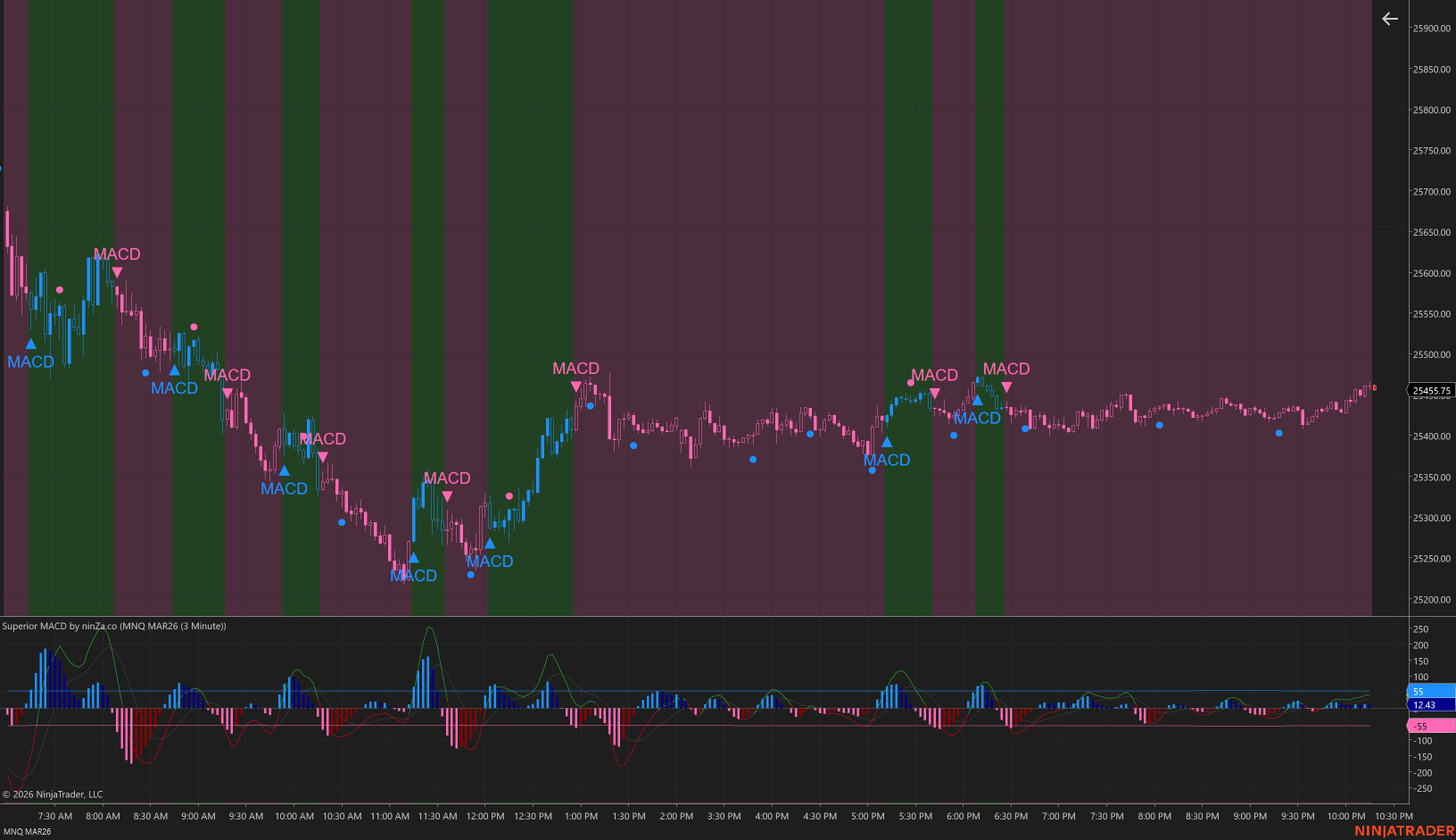Viewport: 1456px width, 840px height.
Task: Click the blue MACD up-arrow near 10:00 AM
Action: tap(284, 470)
